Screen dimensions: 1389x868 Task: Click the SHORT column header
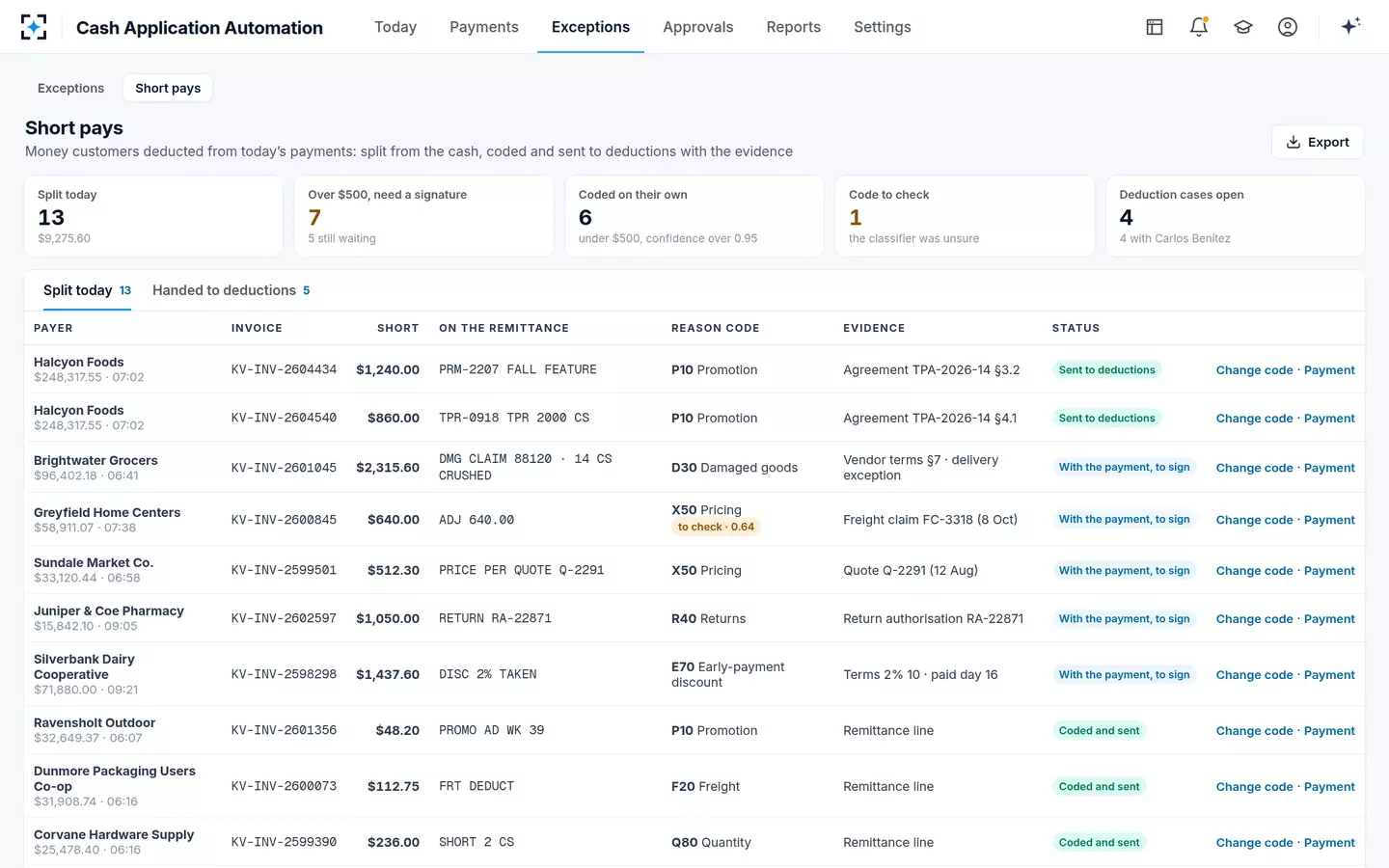[x=397, y=328]
